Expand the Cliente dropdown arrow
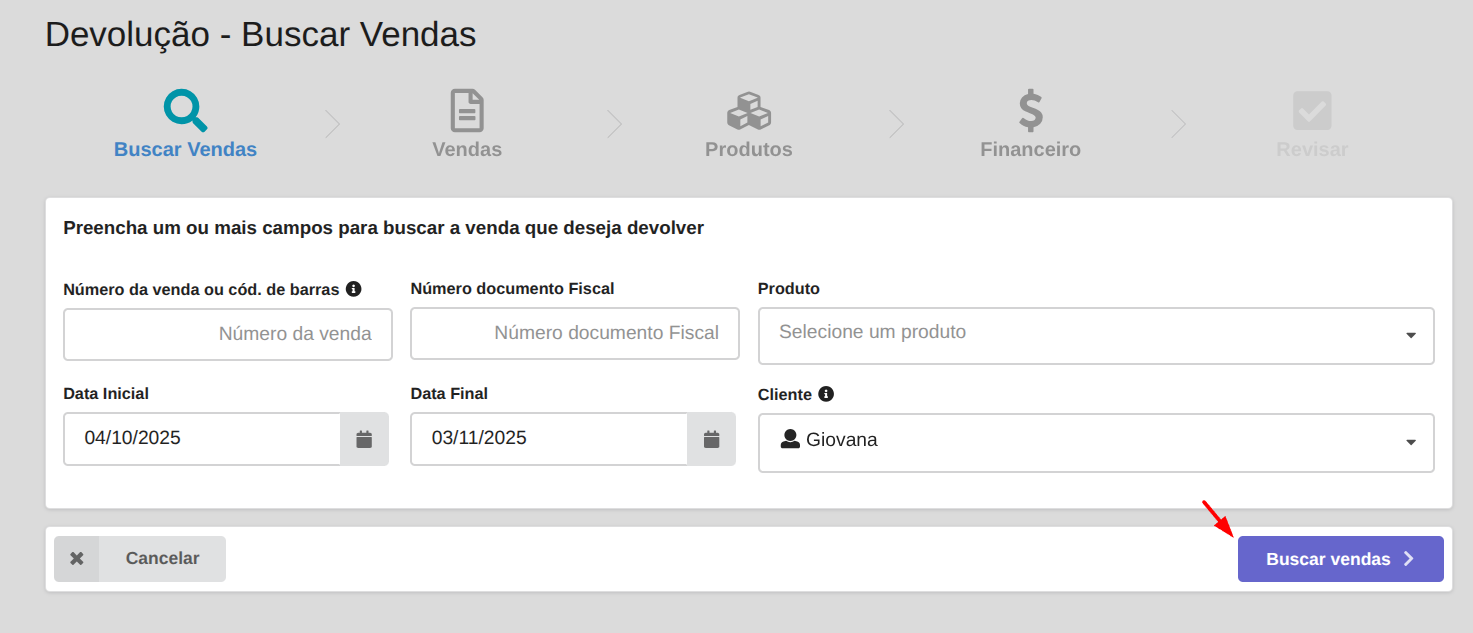The image size is (1473, 633). [1410, 442]
